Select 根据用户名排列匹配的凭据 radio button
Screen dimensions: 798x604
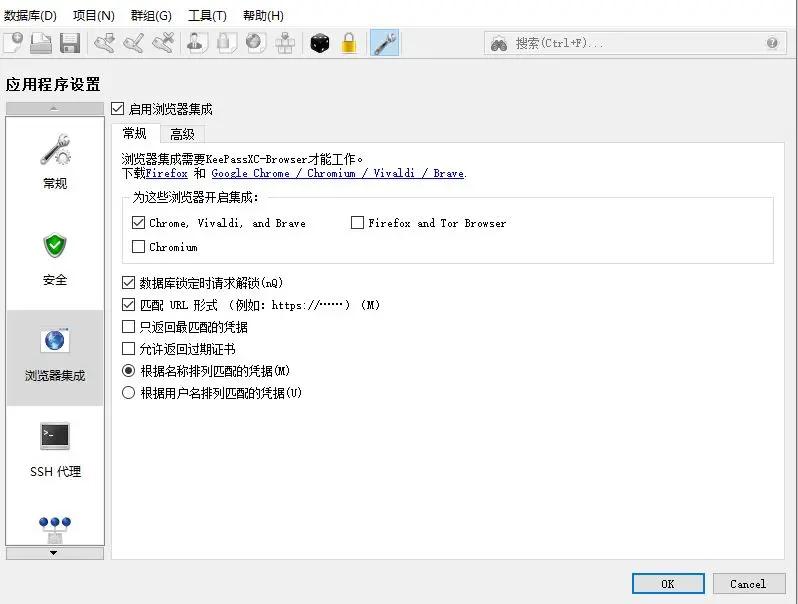[128, 393]
